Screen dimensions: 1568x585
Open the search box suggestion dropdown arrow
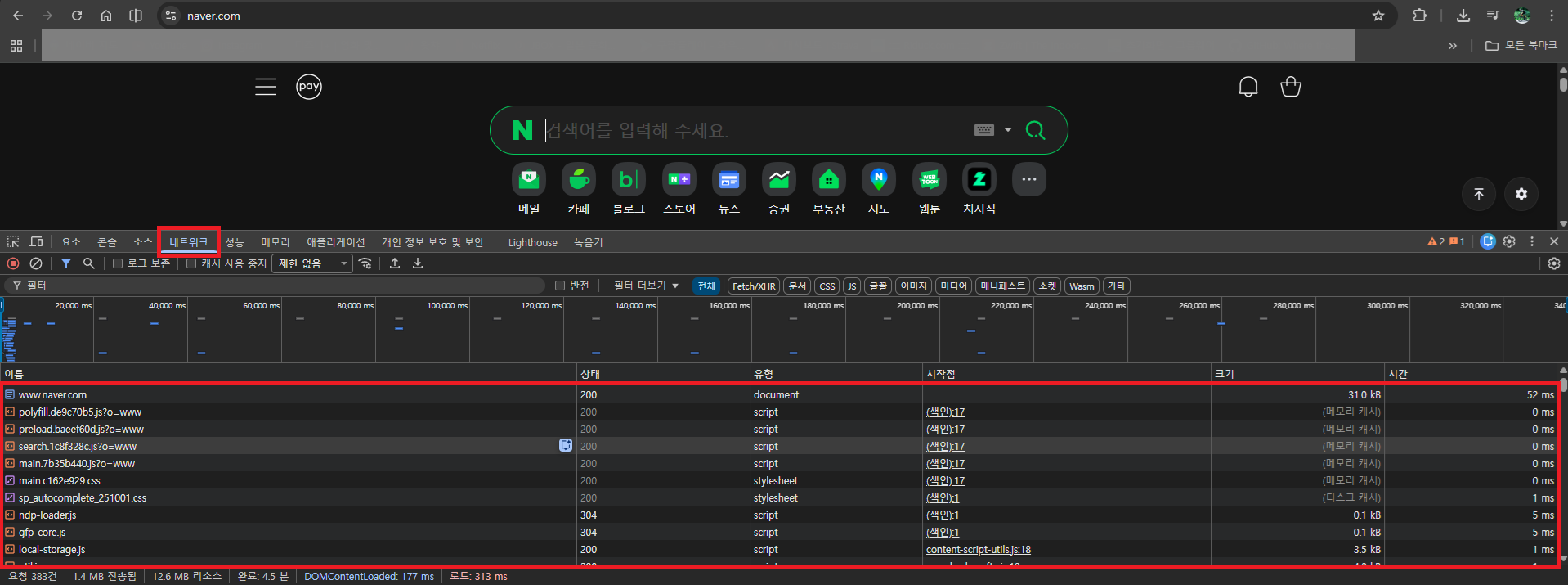1008,130
